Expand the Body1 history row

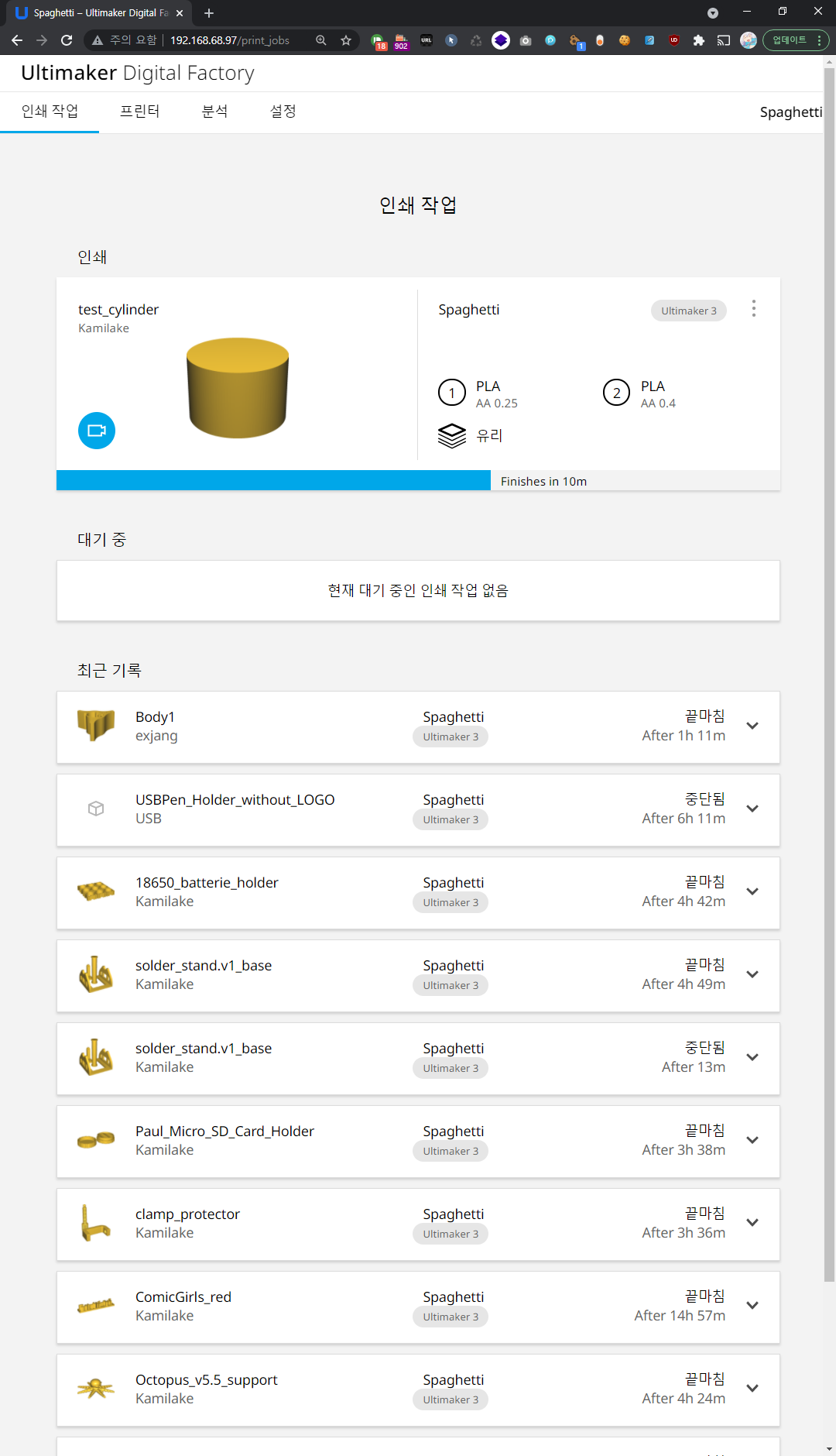(752, 726)
